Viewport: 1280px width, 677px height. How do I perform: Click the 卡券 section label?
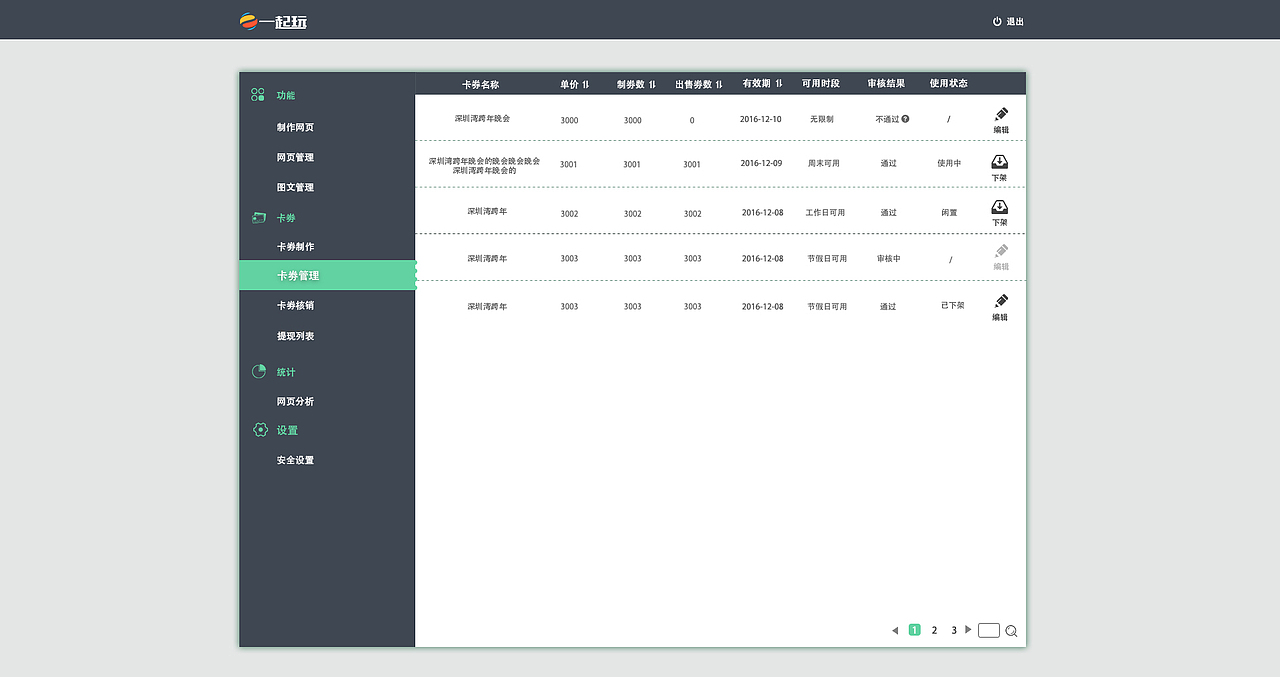coord(286,218)
